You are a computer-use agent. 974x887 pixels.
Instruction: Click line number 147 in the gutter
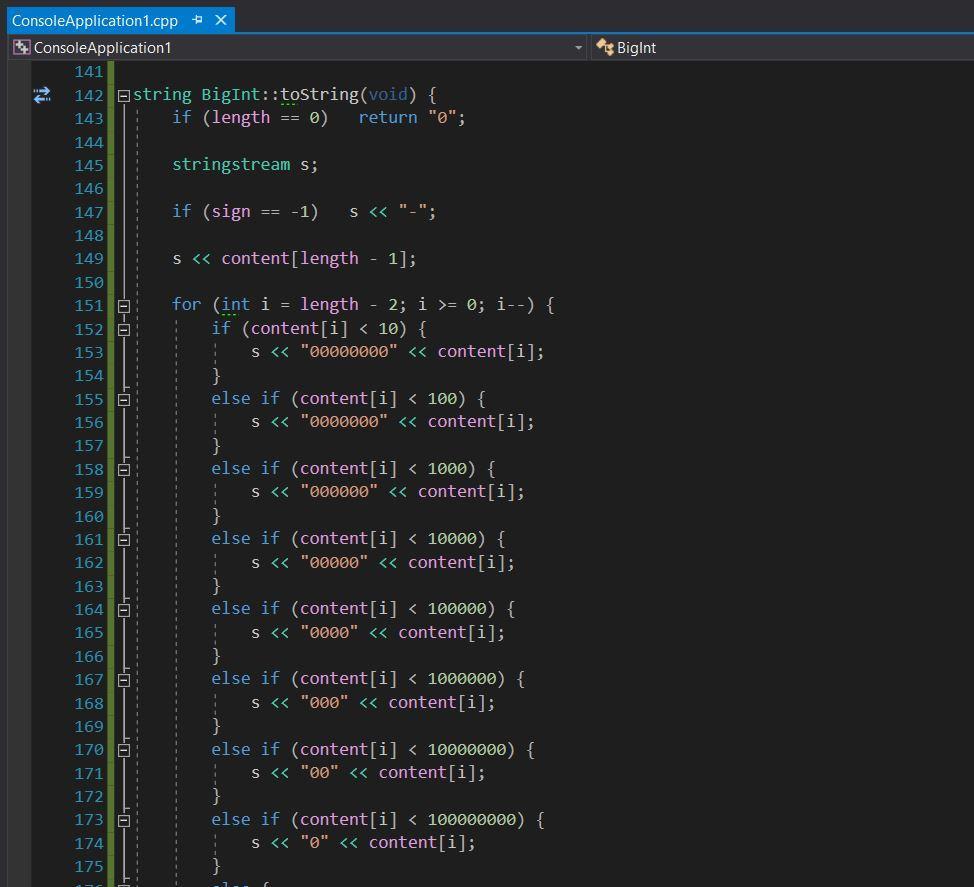[88, 211]
